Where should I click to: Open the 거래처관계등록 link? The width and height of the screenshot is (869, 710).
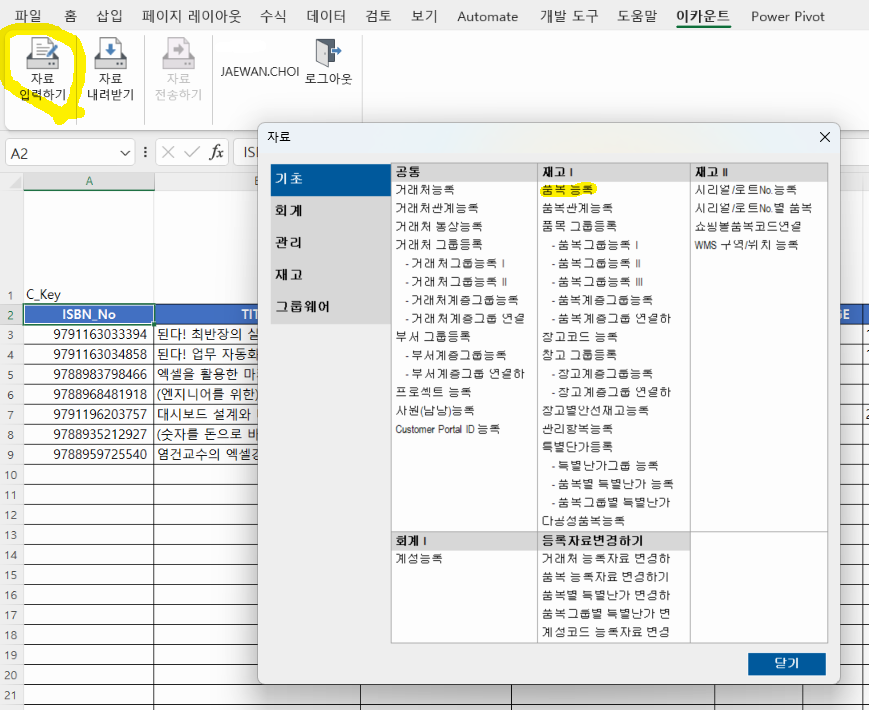tap(437, 208)
